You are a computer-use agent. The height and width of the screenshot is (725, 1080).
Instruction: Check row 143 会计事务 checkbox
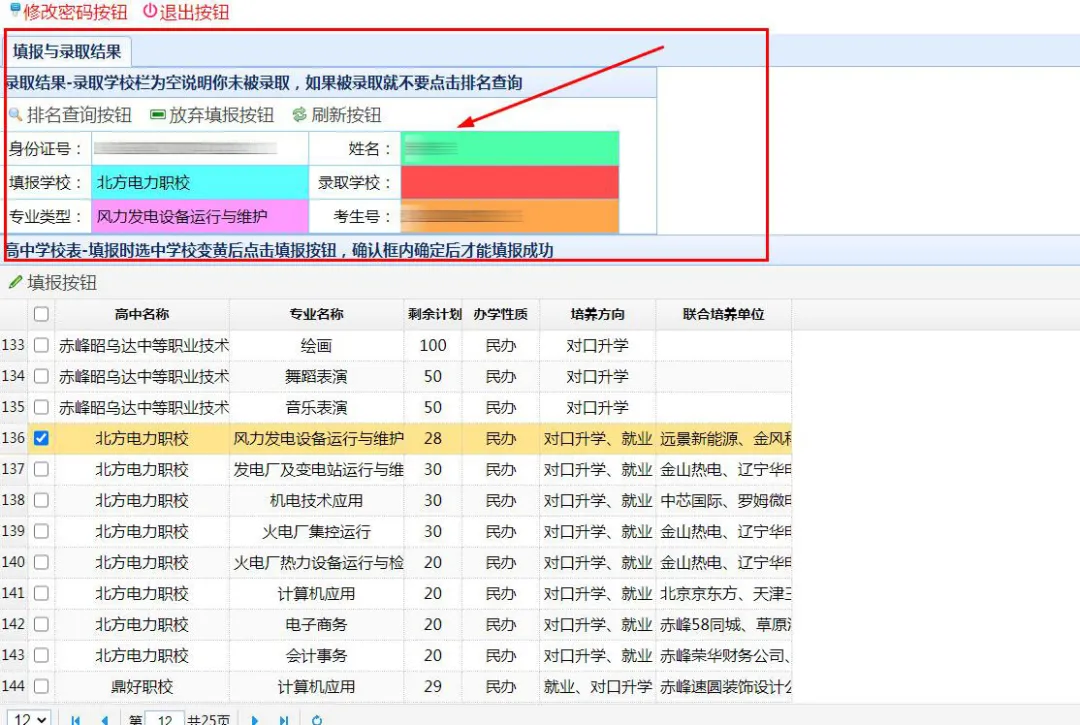[x=41, y=655]
